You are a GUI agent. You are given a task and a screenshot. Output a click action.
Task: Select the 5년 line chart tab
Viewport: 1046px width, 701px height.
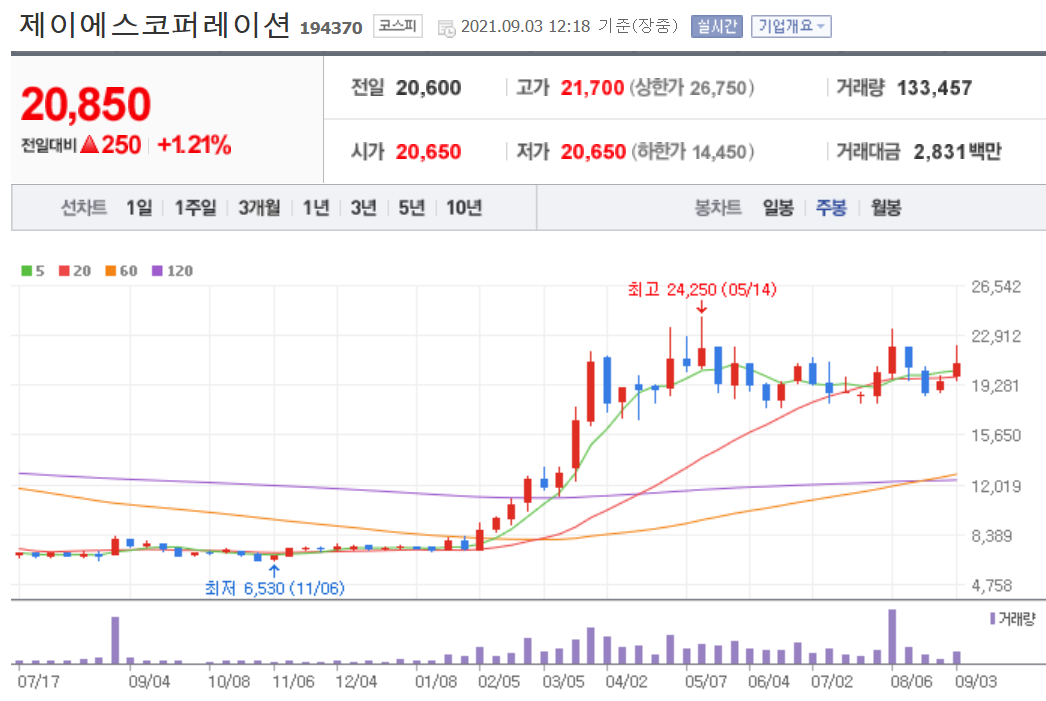412,208
